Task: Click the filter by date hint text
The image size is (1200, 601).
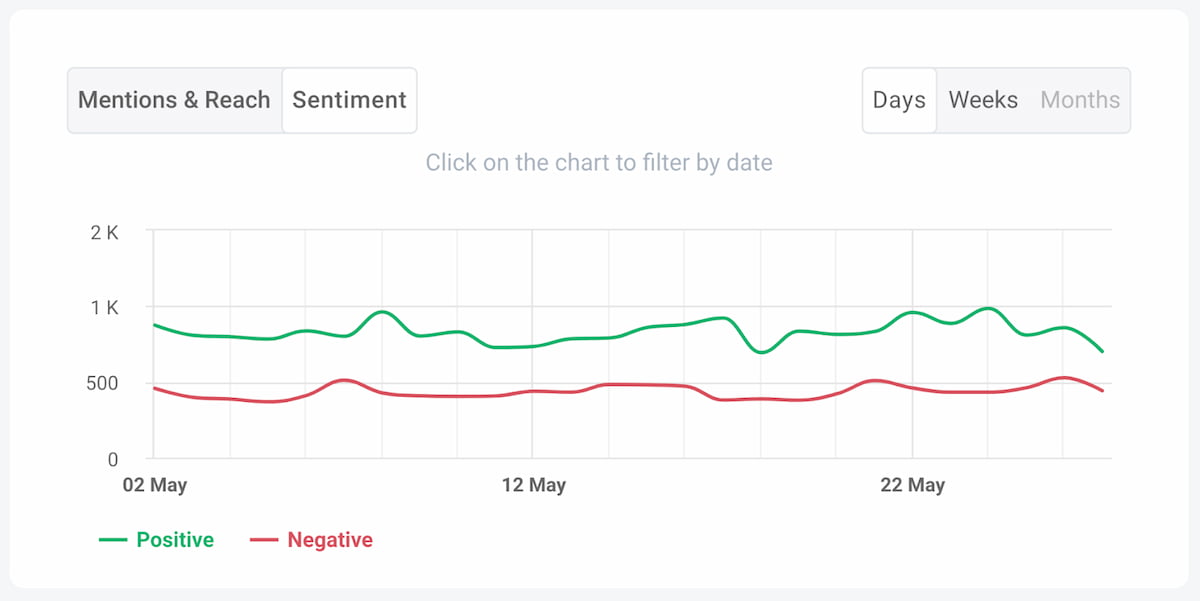Action: point(599,162)
